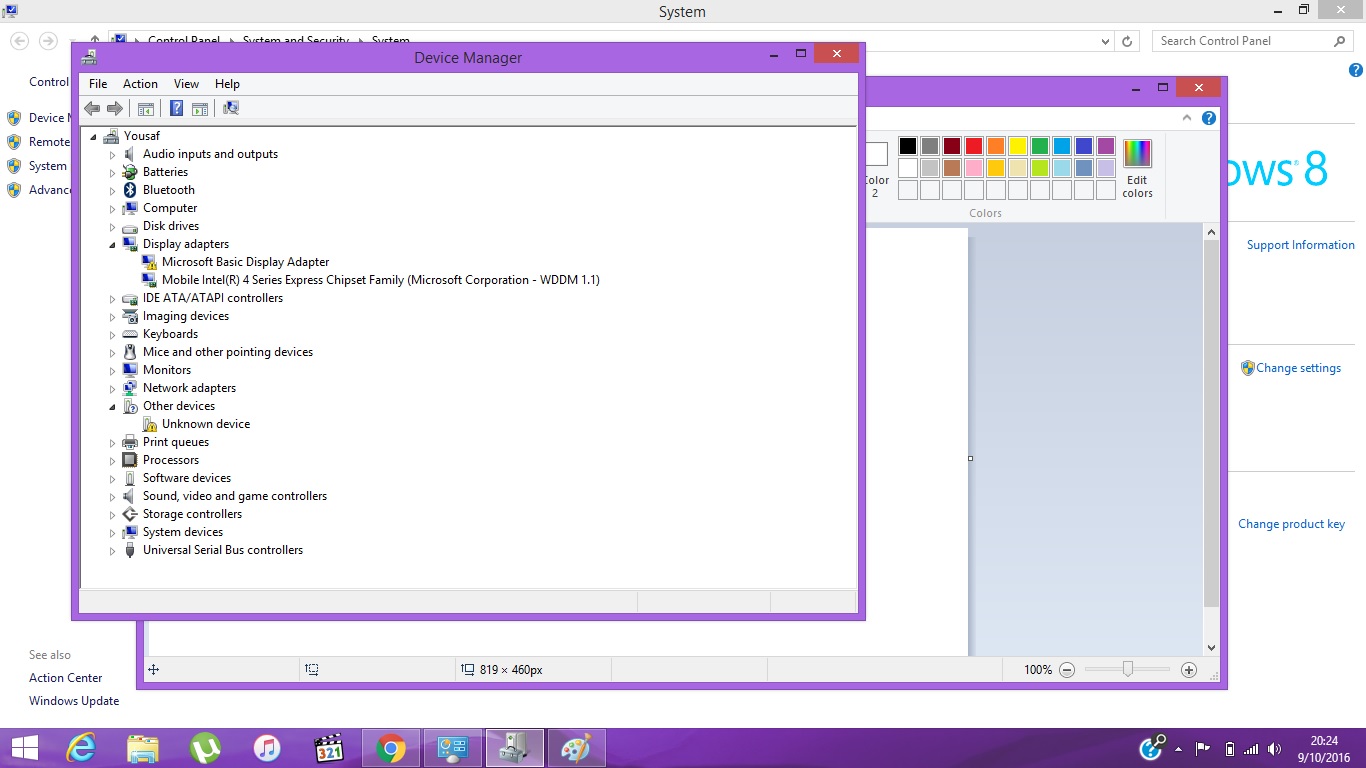Expand the Network adapters category
Image resolution: width=1366 pixels, height=768 pixels.
coord(113,389)
